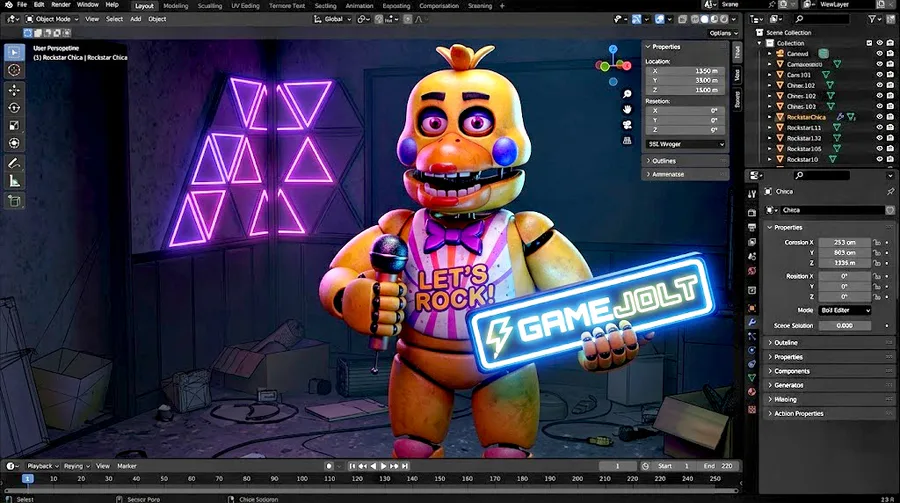Viewport: 900px width, 503px height.
Task: Select the Add Cube tool
Action: point(14,201)
